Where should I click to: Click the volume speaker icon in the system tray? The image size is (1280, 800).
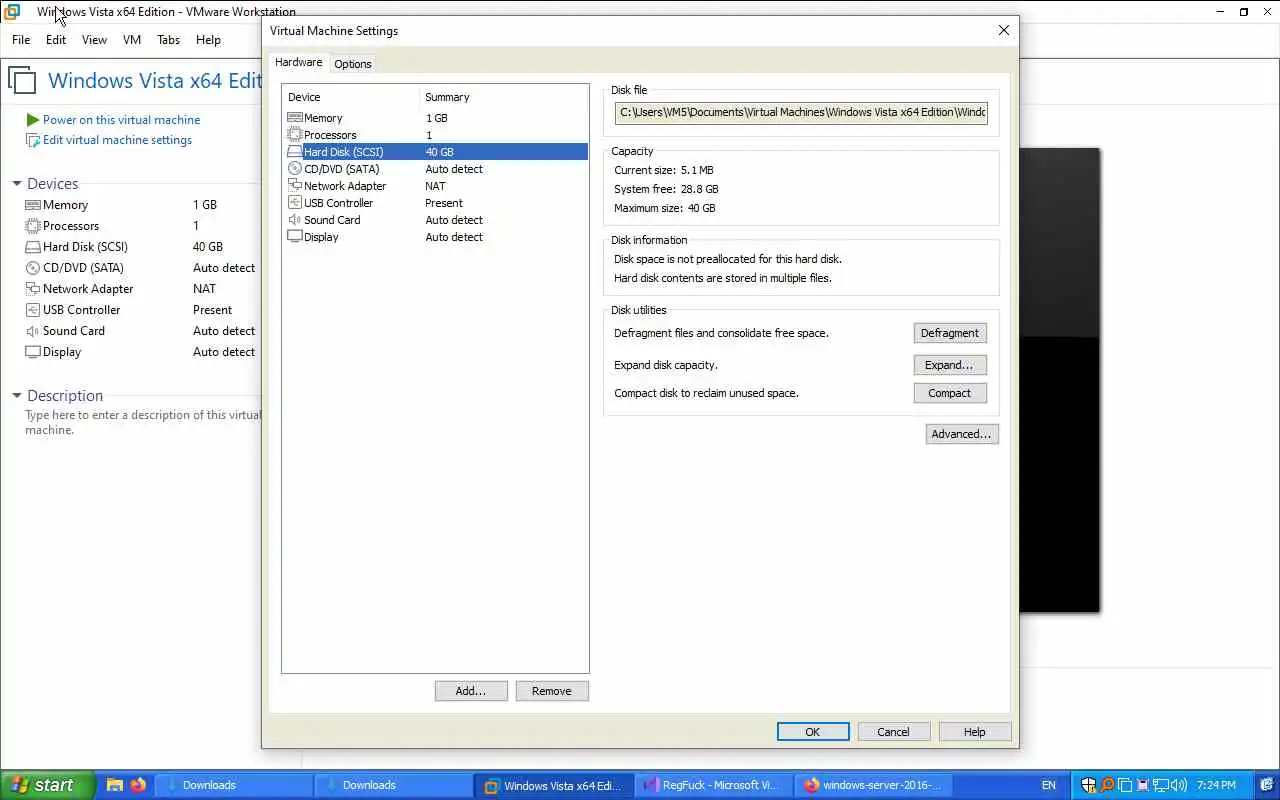pos(1180,785)
